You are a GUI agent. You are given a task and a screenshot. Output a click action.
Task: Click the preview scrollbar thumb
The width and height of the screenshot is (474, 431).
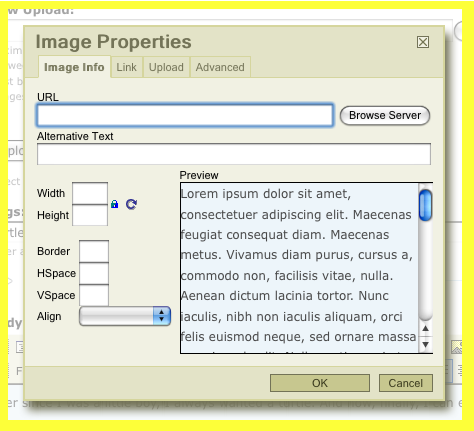click(x=425, y=205)
